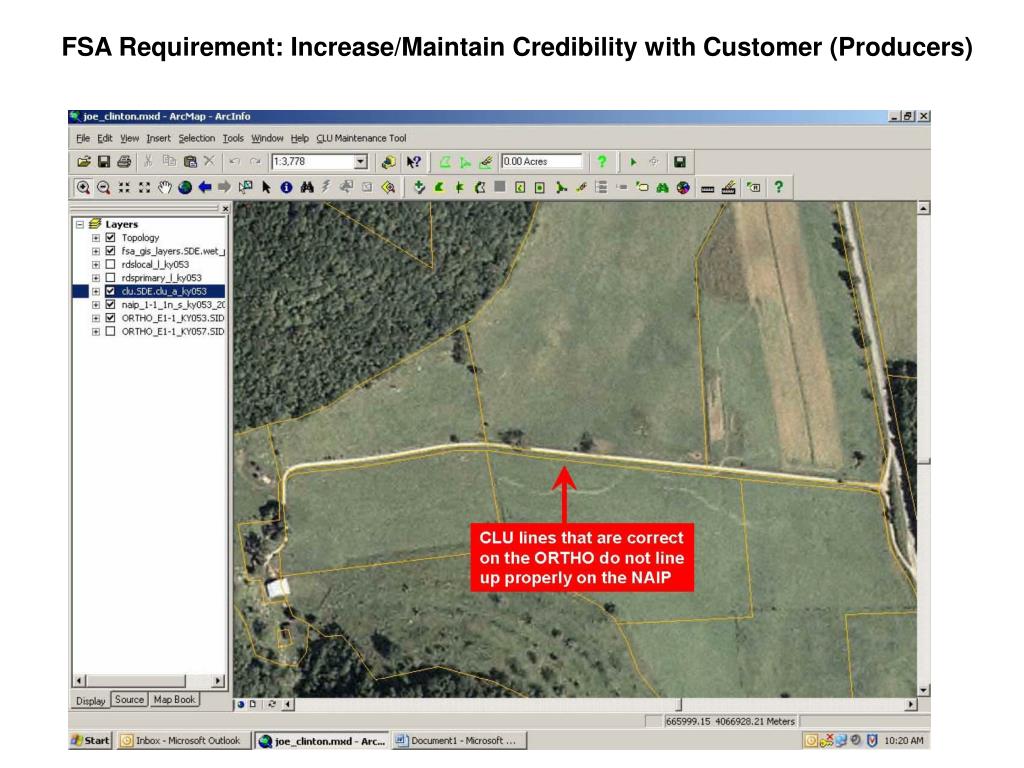Click the green question mark beside Acres box
This screenshot has width=1024, height=768.
pyautogui.click(x=601, y=161)
